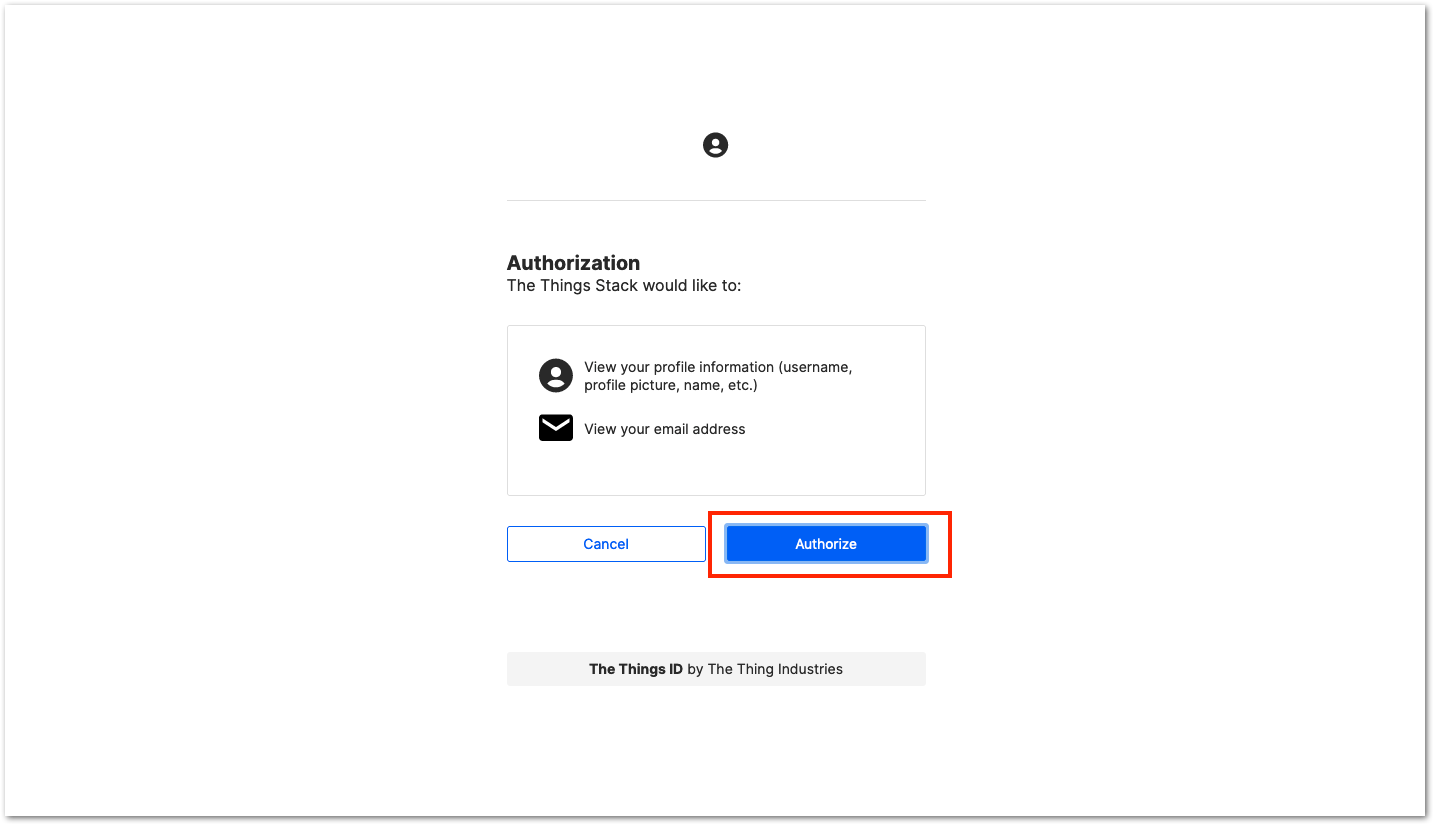This screenshot has height=825, width=1434.
Task: Click the horizontal divider line under avatar
Action: (x=716, y=200)
